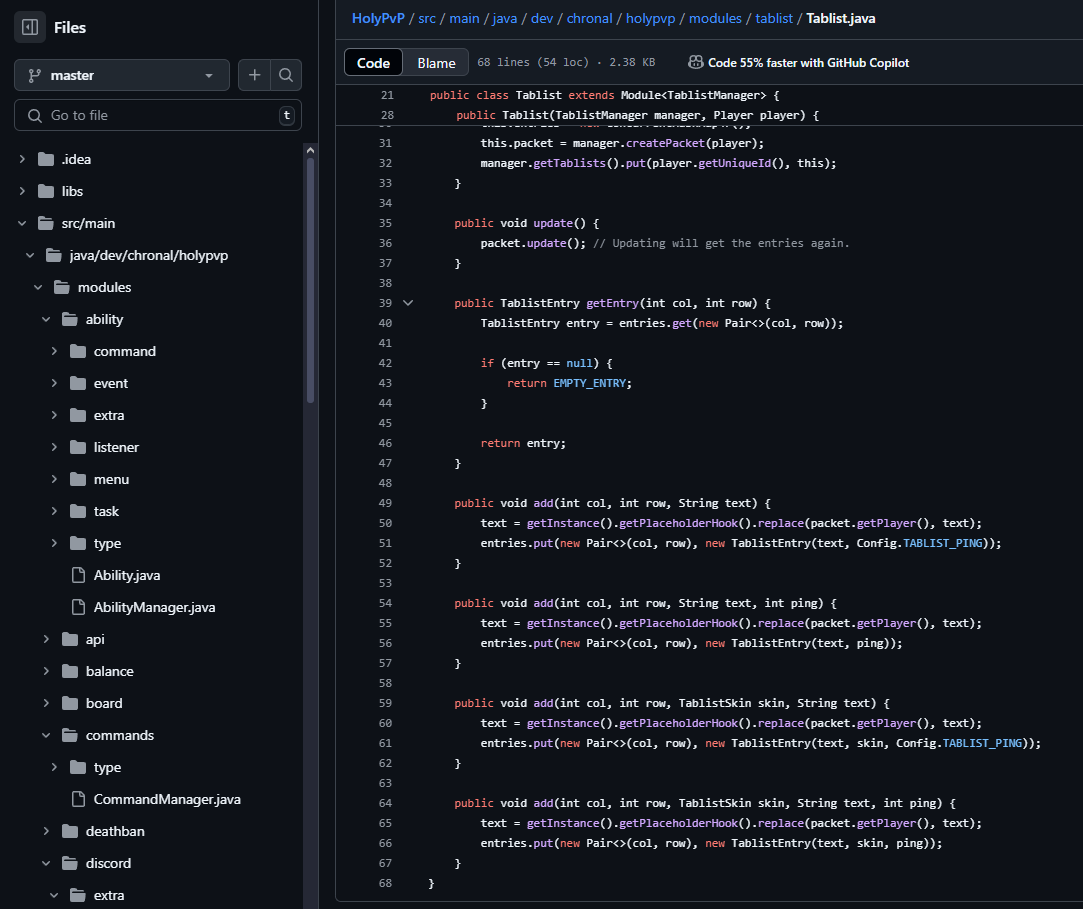This screenshot has height=909, width=1083.
Task: Expand the board folder chevron
Action: (x=46, y=703)
